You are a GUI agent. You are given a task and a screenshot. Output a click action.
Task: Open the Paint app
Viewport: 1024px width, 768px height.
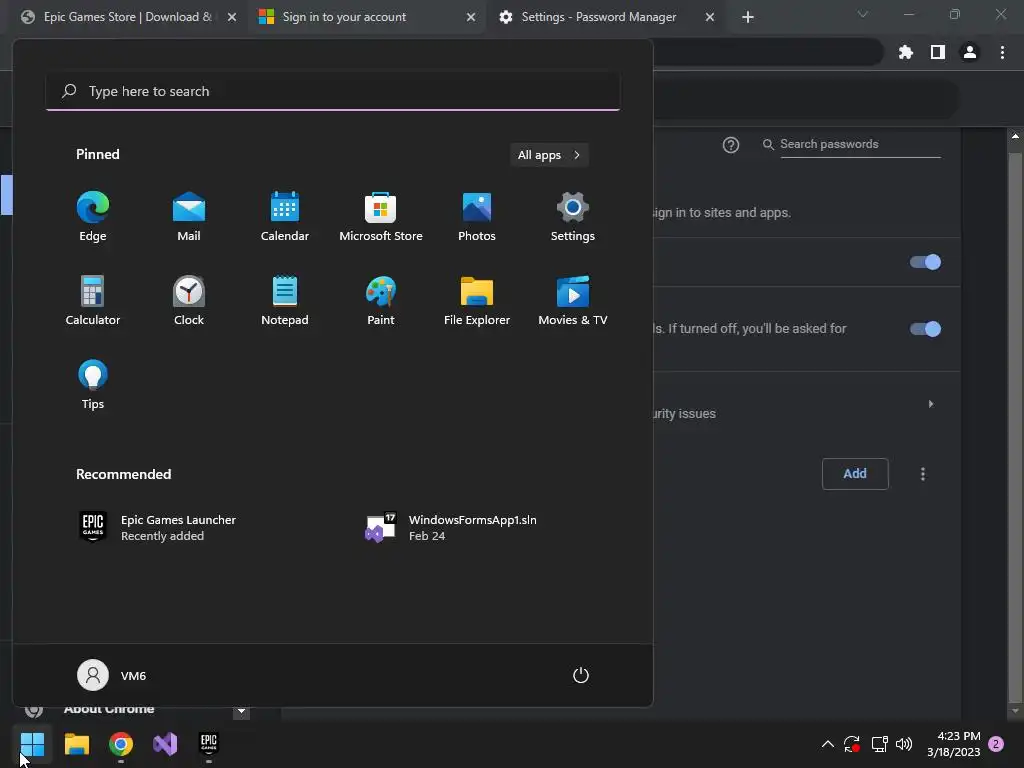(381, 300)
